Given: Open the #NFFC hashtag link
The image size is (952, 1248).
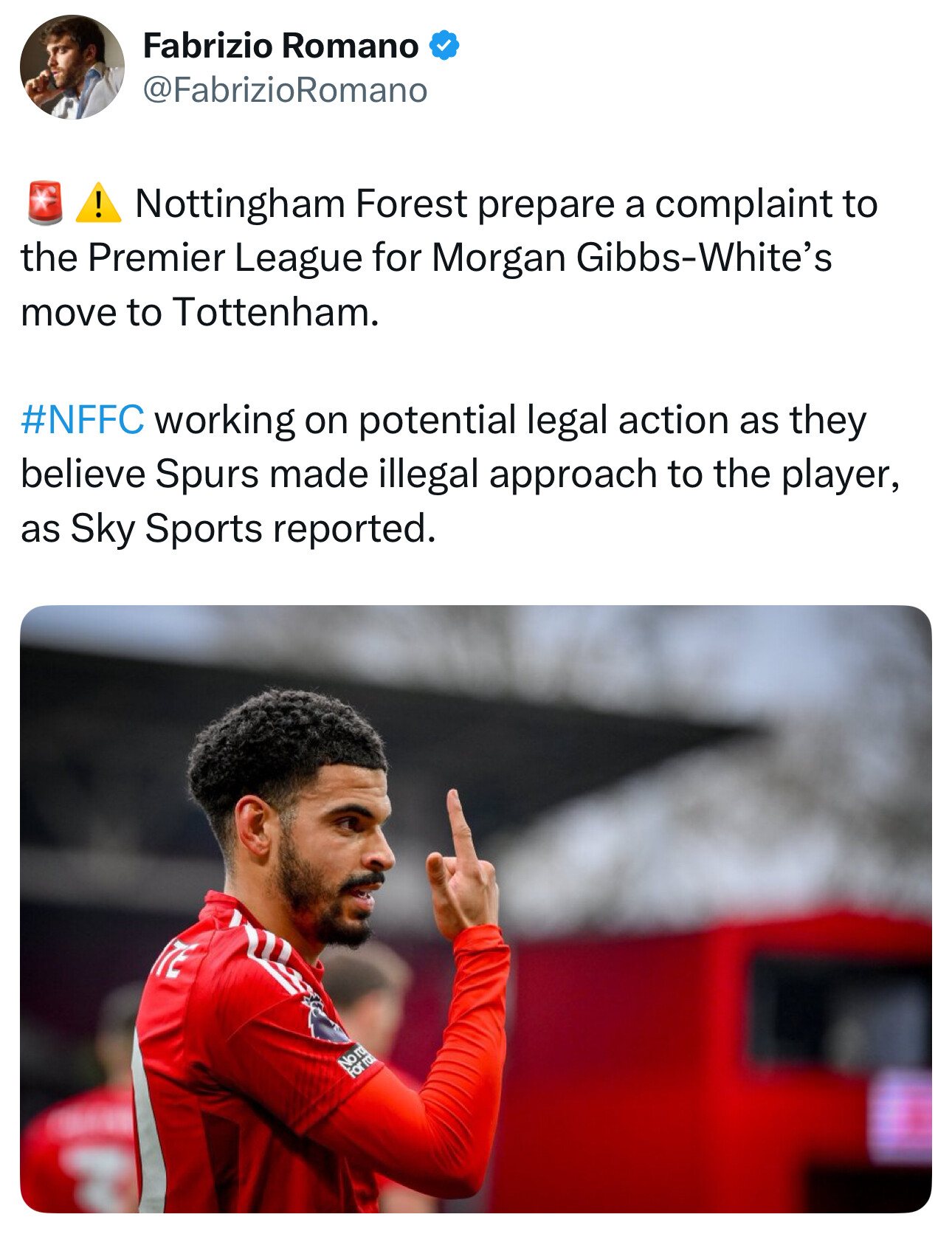Looking at the screenshot, I should [83, 420].
